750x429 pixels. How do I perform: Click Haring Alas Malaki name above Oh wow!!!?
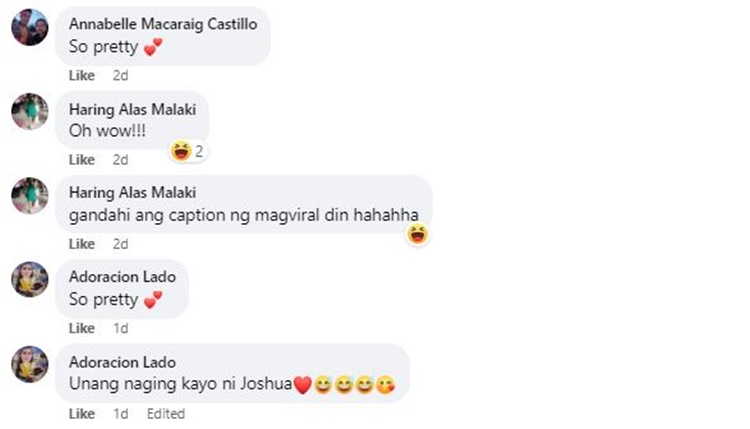[132, 109]
